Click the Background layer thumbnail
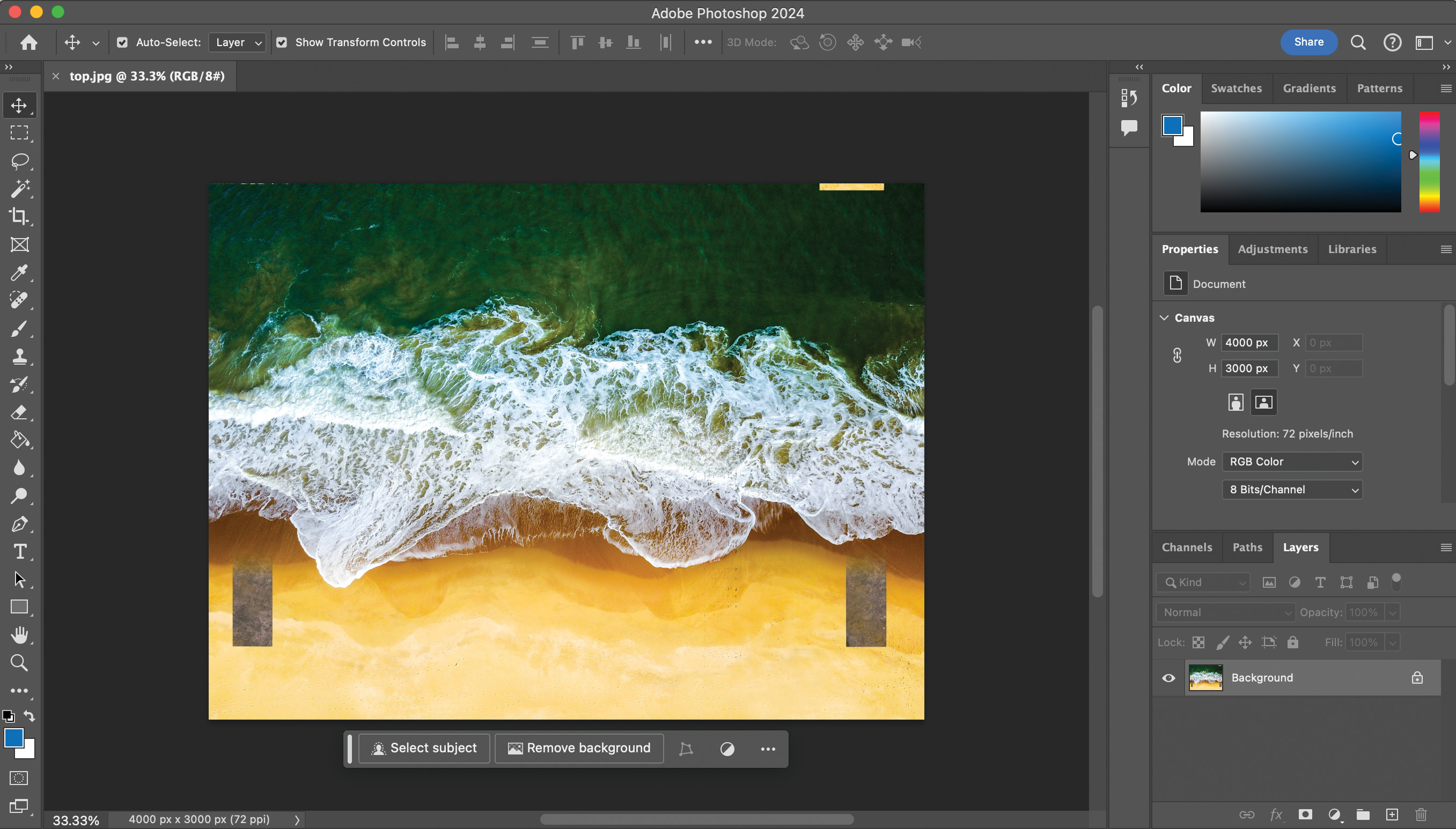1456x829 pixels. 1205,677
